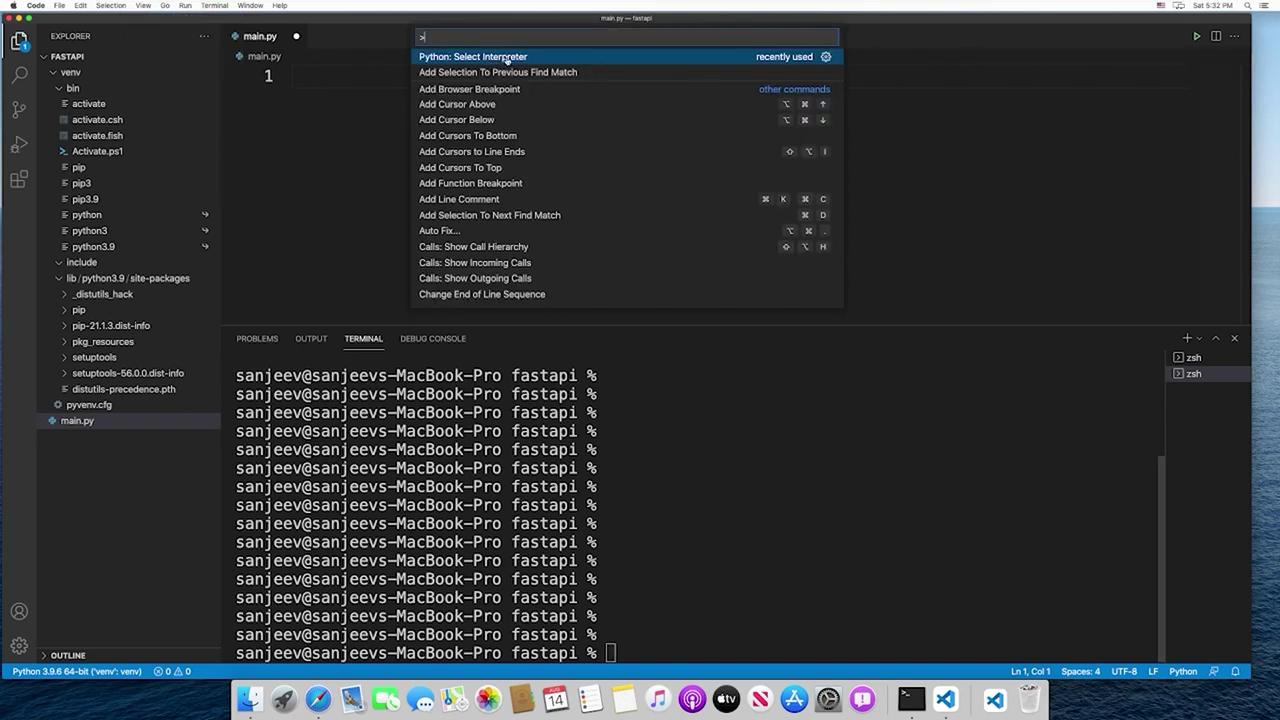Open main.py in the explorer tree

point(77,421)
